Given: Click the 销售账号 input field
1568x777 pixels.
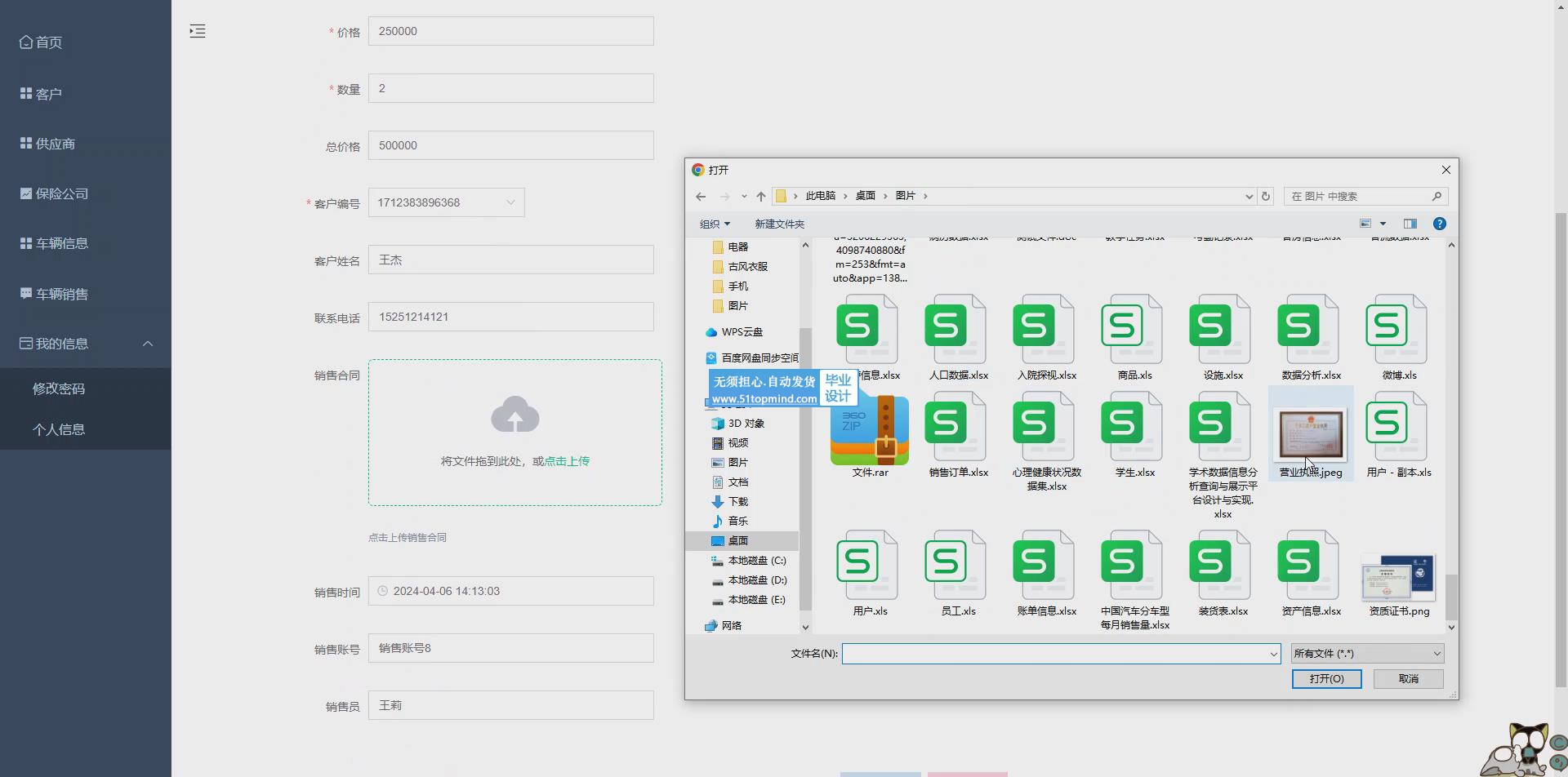Looking at the screenshot, I should pyautogui.click(x=510, y=648).
